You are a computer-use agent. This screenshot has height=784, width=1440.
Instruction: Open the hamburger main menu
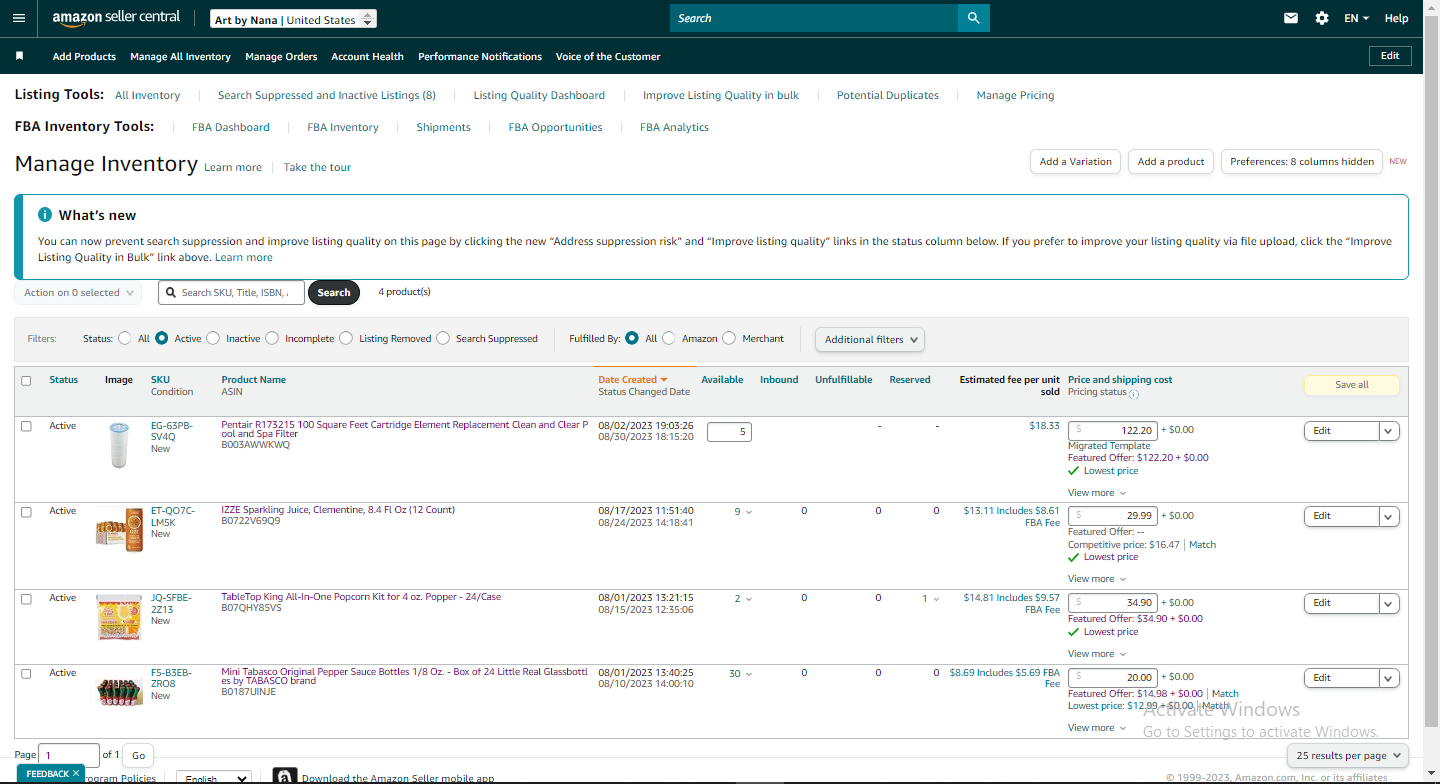pos(19,18)
